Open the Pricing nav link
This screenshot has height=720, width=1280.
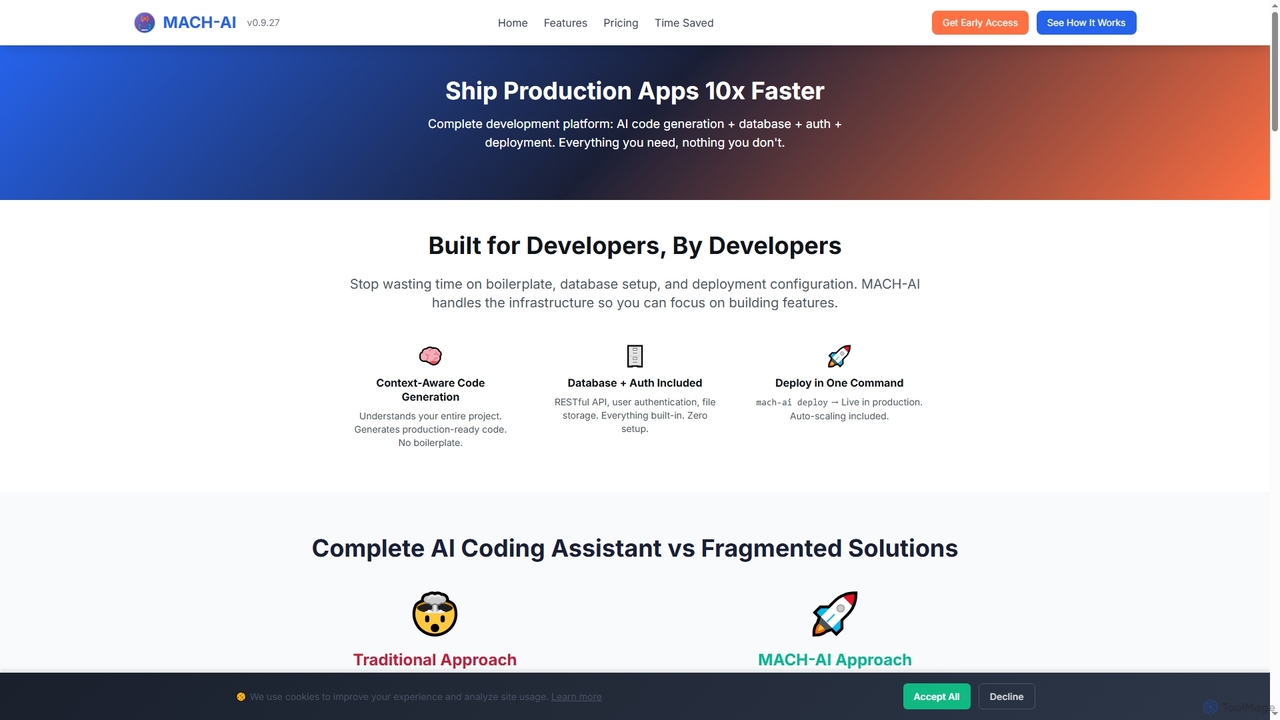coord(621,23)
